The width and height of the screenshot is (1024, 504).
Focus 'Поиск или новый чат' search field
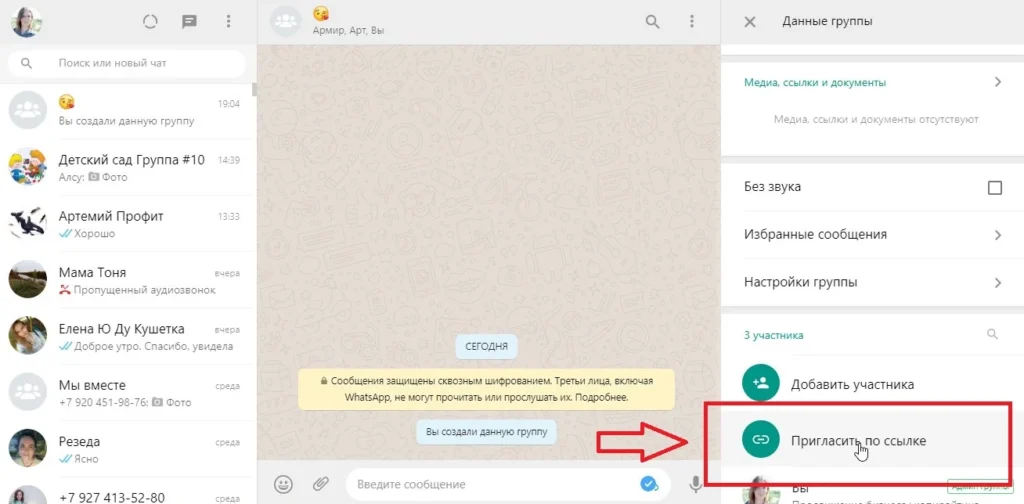pos(127,63)
